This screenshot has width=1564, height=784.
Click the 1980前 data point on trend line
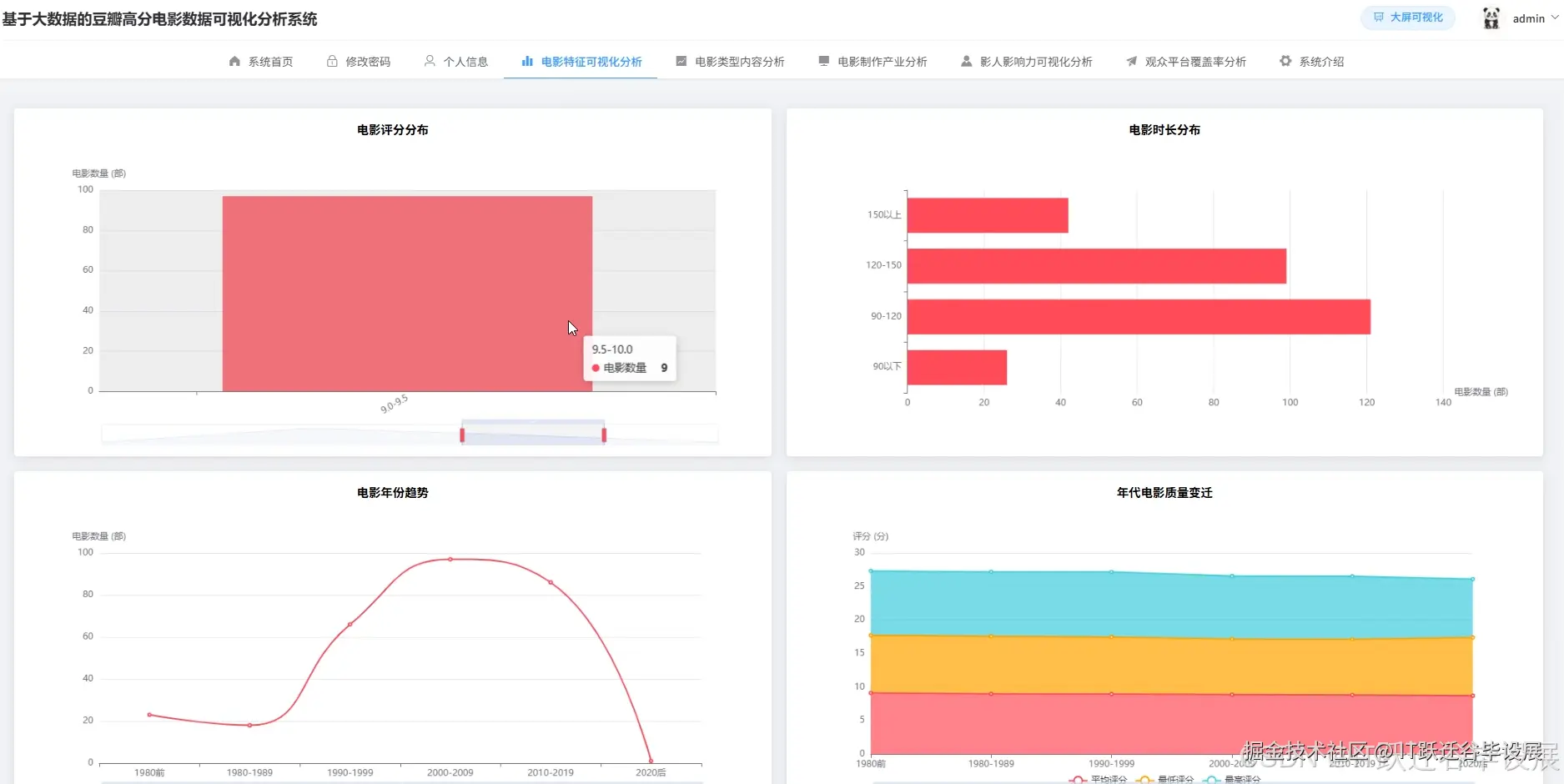[x=149, y=714]
